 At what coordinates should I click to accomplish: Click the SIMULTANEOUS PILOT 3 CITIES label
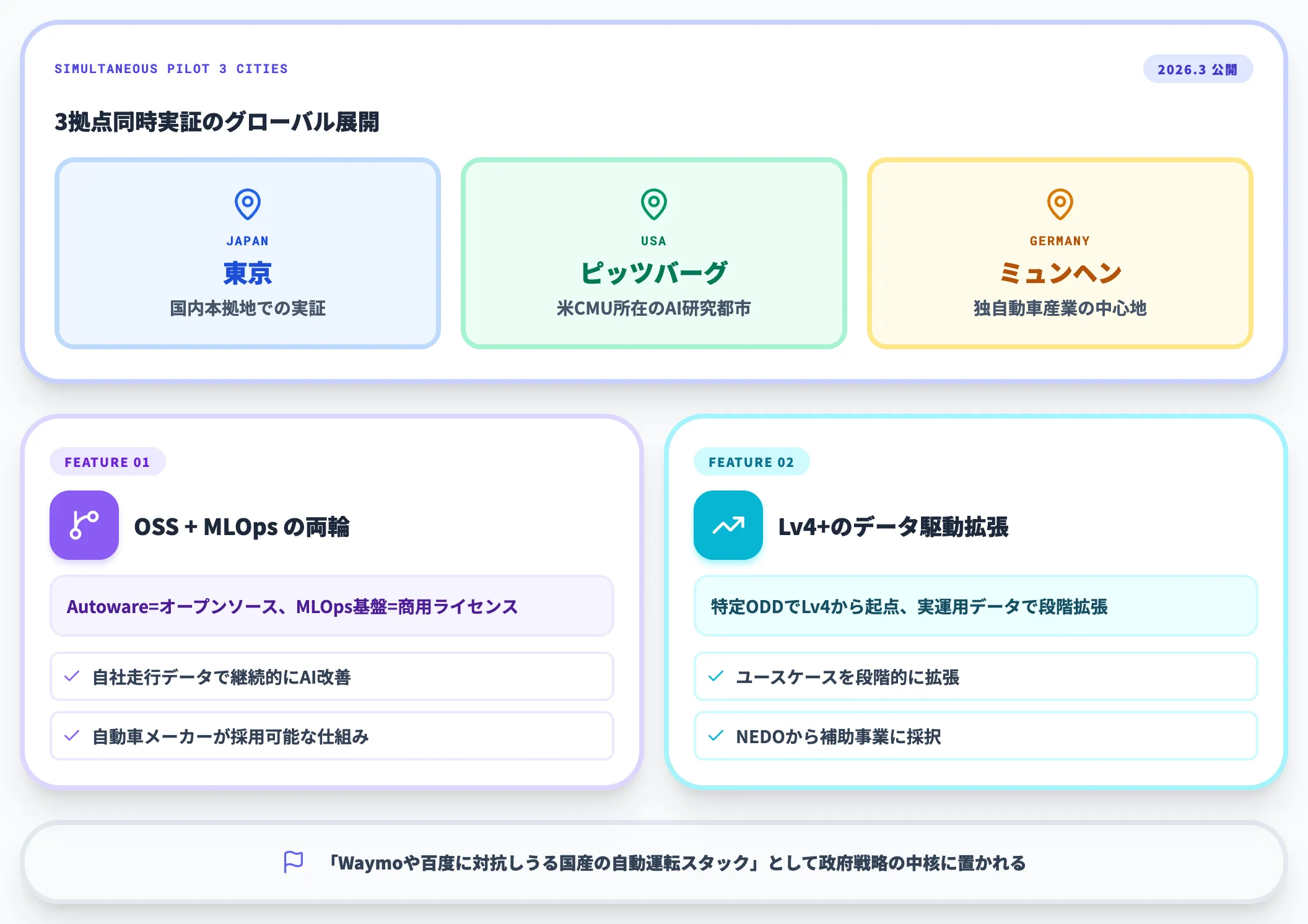tap(171, 69)
